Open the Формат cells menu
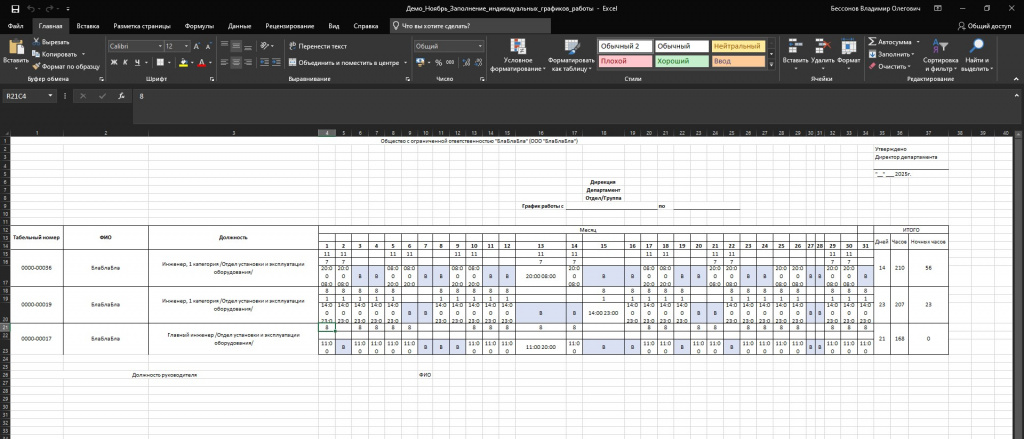This screenshot has height=439, width=1024. pyautogui.click(x=849, y=52)
